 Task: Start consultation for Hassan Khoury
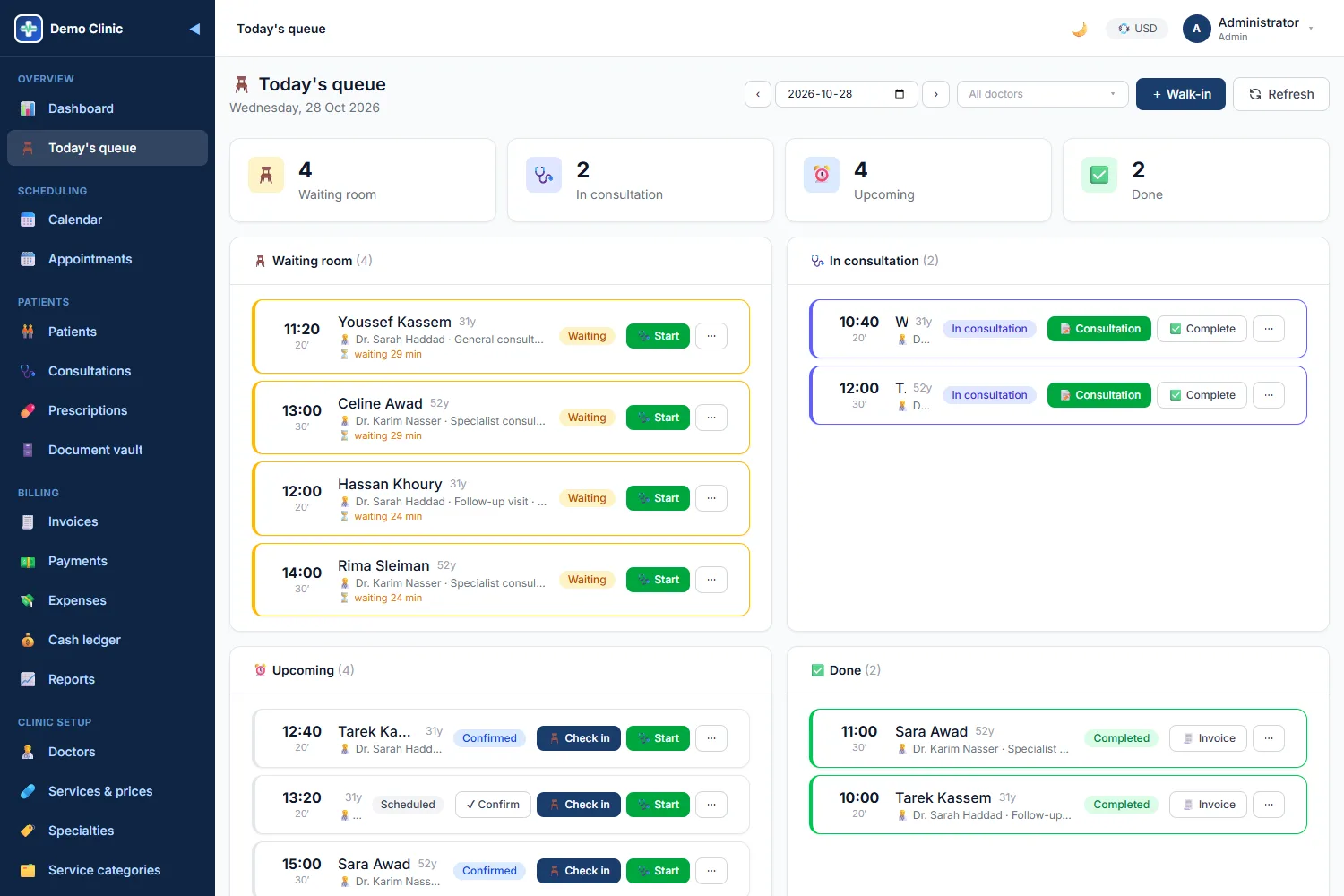point(658,498)
